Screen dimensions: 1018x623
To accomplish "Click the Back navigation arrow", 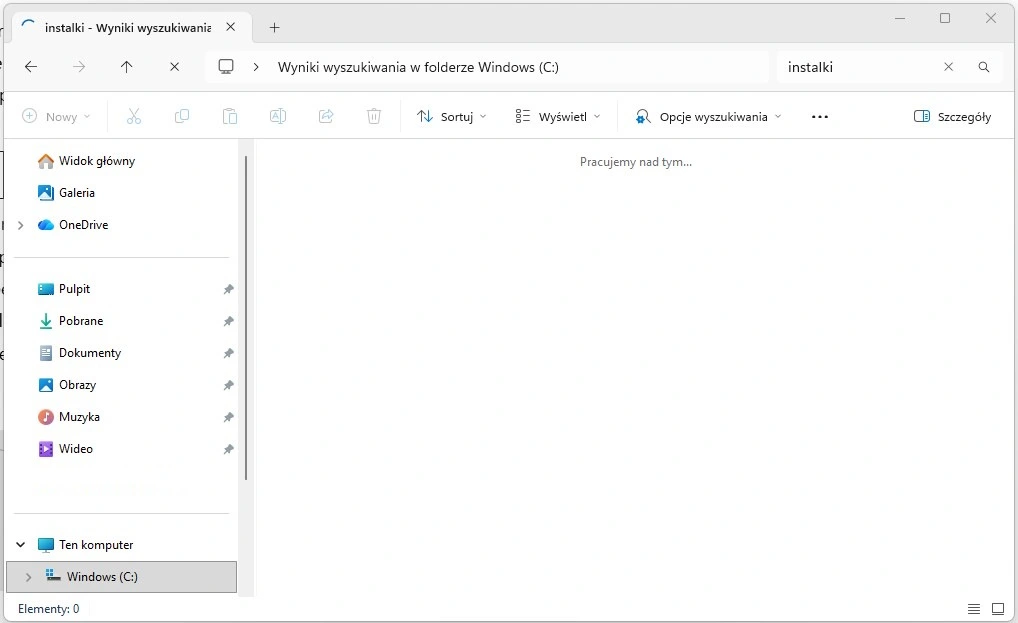I will [31, 67].
